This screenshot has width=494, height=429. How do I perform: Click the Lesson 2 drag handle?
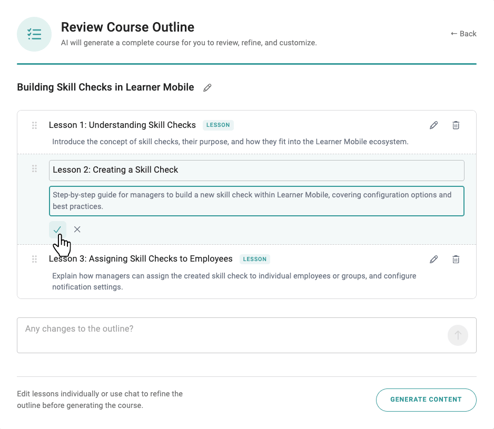(34, 169)
